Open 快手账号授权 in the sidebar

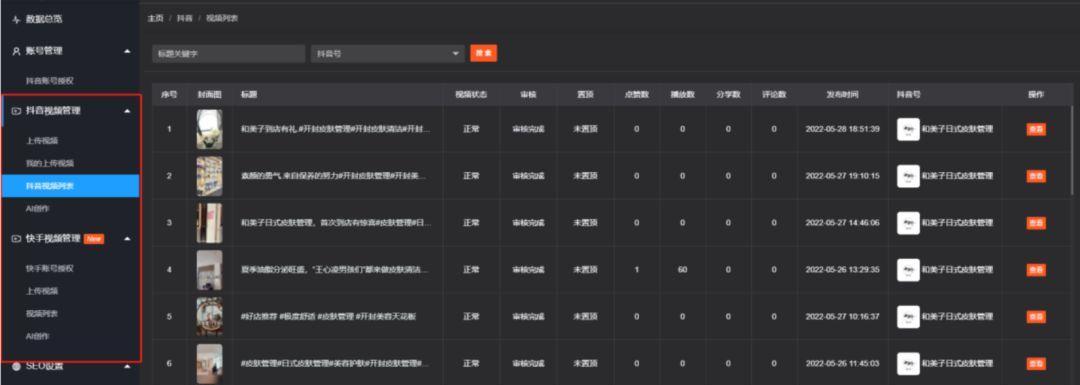50,268
